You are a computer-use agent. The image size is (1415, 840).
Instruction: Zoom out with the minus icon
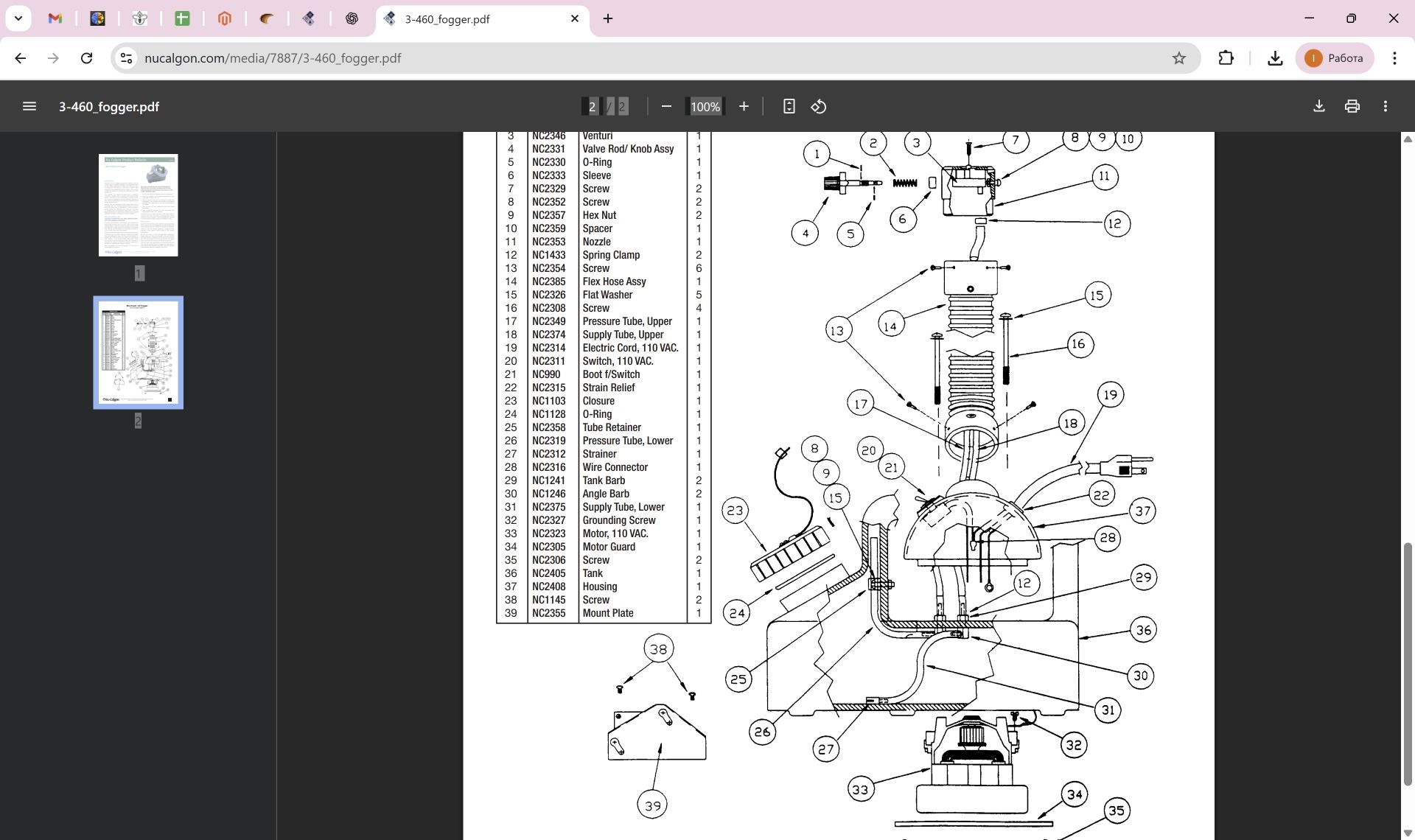666,106
